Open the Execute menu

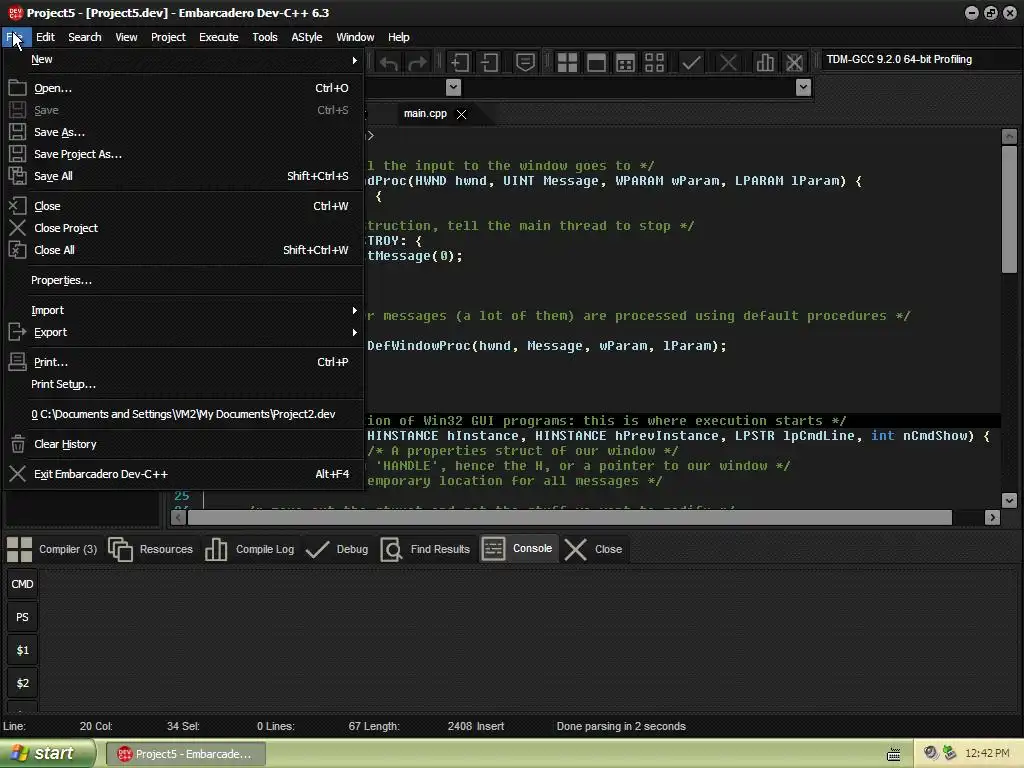point(219,37)
